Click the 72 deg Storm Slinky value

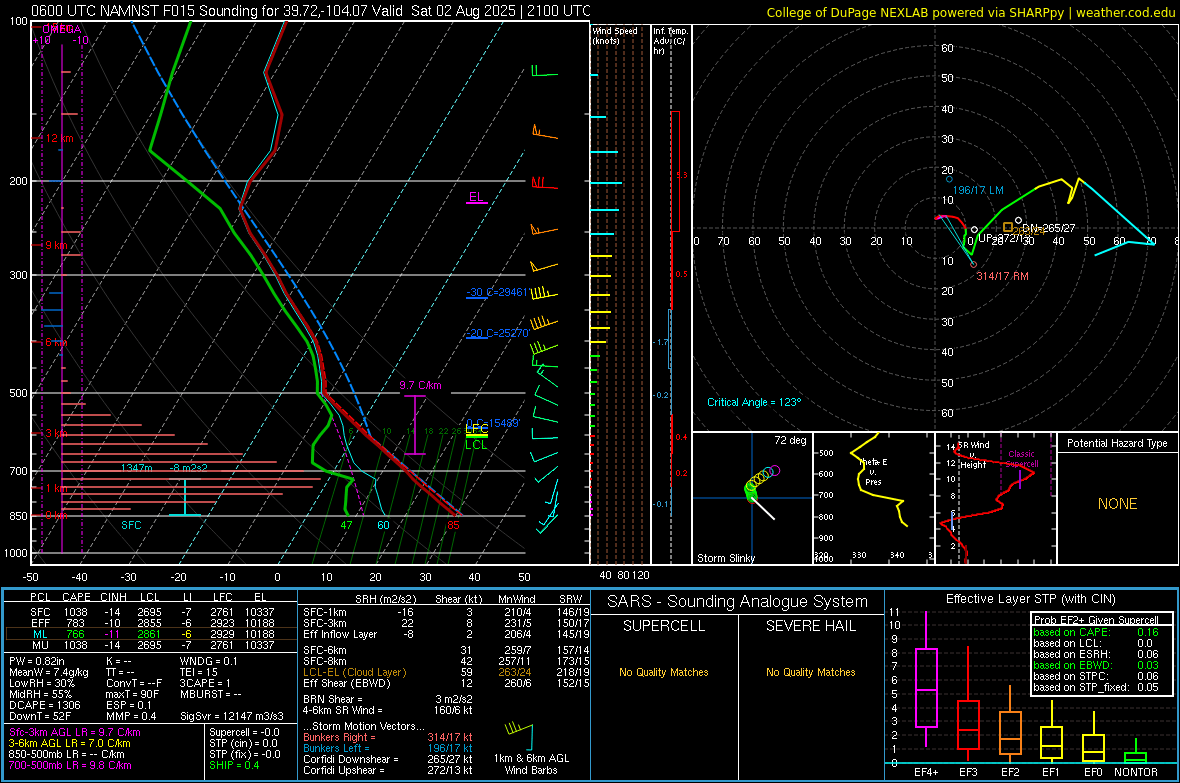coord(790,440)
